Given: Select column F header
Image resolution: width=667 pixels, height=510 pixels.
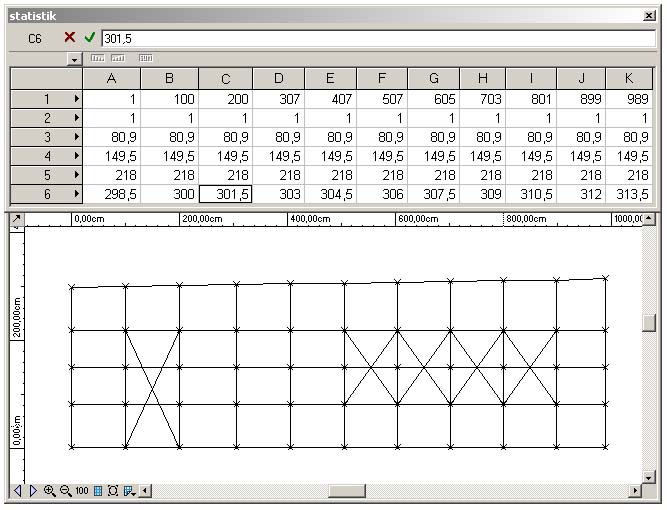Looking at the screenshot, I should pos(382,78).
